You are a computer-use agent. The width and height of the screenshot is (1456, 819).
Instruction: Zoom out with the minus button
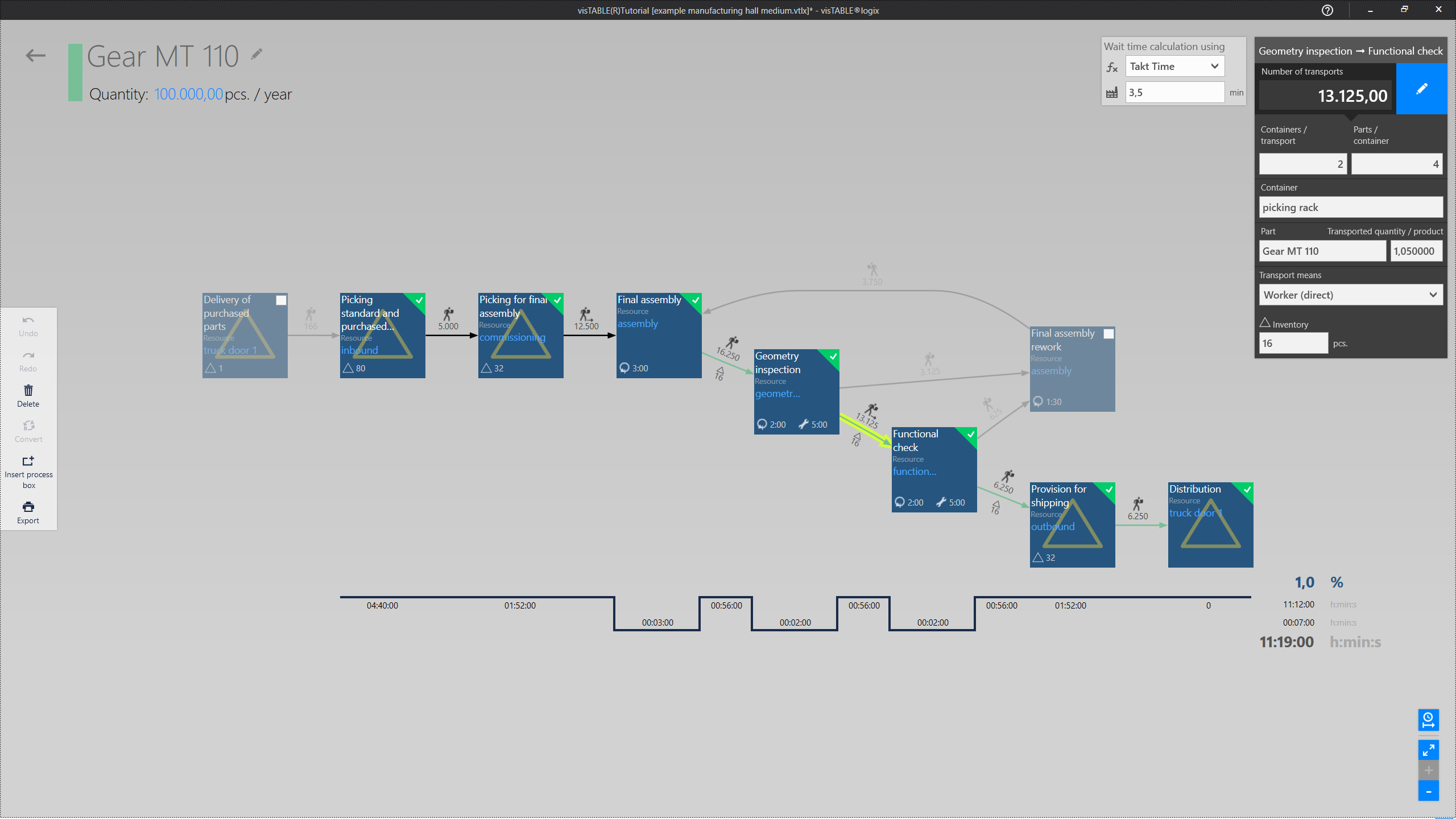1428,791
